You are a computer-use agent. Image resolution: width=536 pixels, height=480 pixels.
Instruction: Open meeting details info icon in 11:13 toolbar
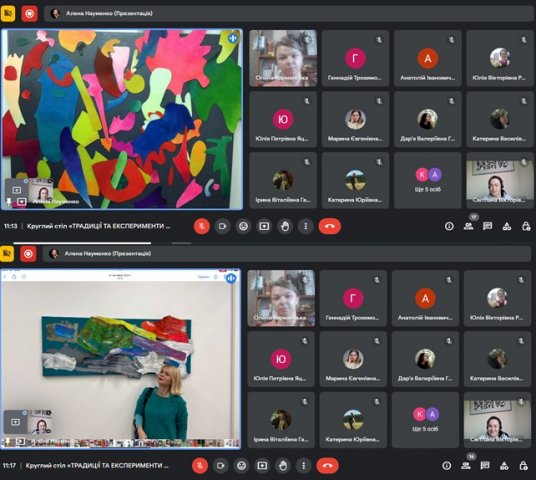click(x=449, y=226)
